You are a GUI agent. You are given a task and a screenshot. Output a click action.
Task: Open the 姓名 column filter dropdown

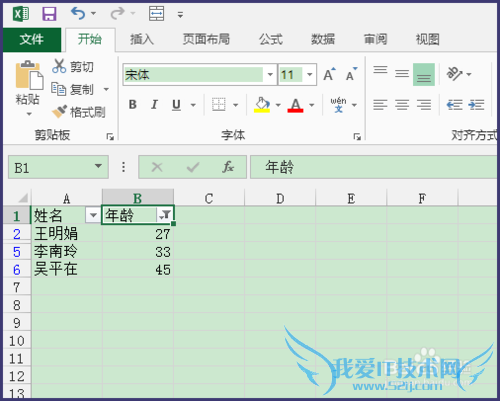[x=93, y=215]
